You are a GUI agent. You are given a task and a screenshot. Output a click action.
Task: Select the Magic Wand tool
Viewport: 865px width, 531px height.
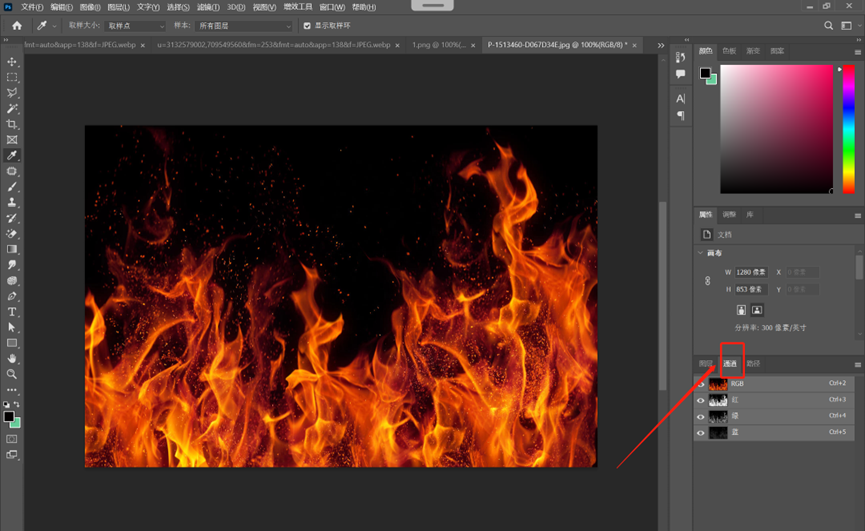[x=12, y=108]
